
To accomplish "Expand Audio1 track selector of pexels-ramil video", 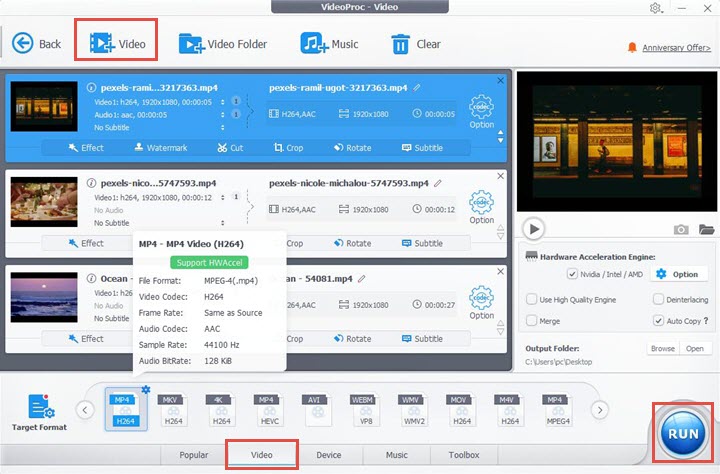I will 223,115.
